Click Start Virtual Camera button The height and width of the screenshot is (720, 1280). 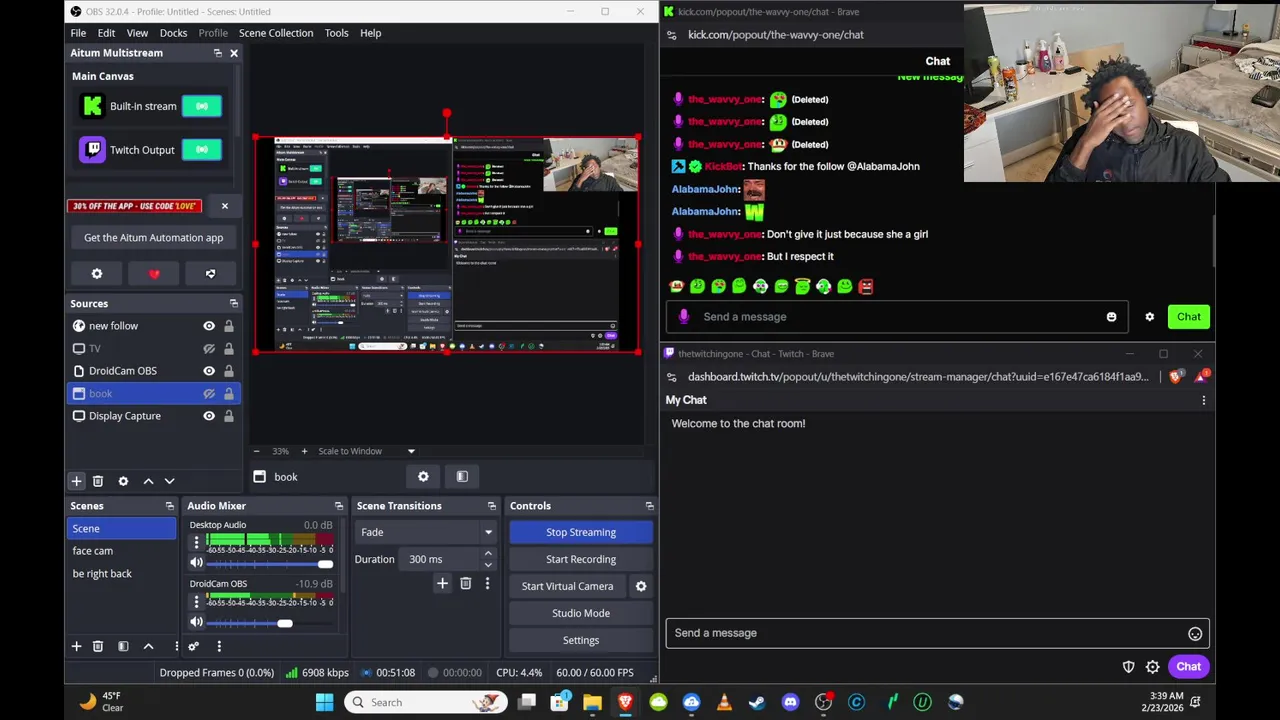click(567, 586)
